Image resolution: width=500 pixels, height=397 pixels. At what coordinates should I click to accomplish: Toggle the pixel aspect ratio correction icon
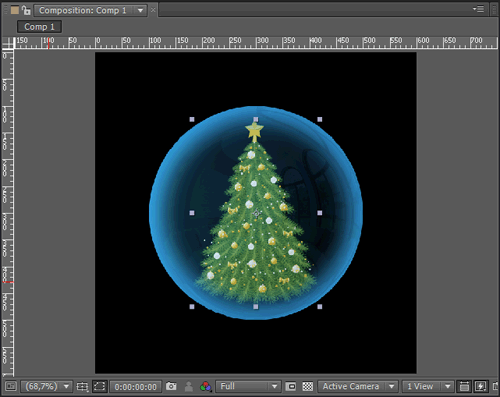[x=464, y=386]
